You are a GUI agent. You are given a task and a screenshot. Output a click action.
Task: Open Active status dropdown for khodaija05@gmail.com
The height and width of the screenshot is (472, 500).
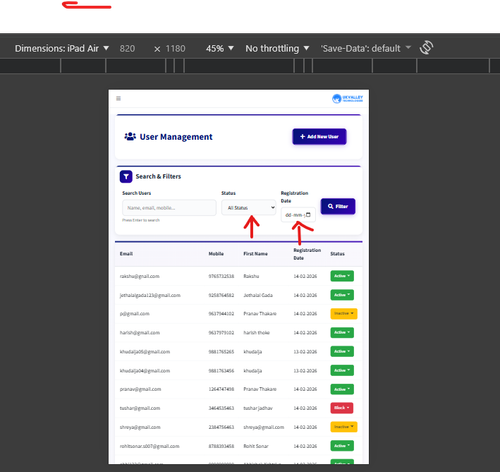[x=342, y=351]
